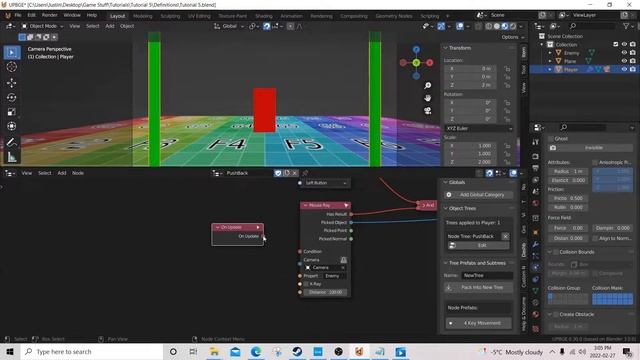Toggle camera view icon in viewport

[427, 111]
